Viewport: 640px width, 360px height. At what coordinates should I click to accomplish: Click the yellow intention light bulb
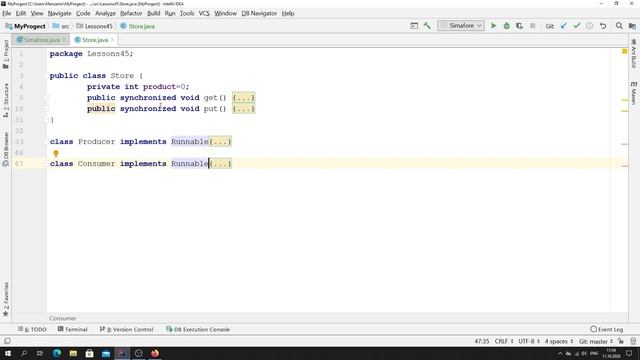[56, 153]
